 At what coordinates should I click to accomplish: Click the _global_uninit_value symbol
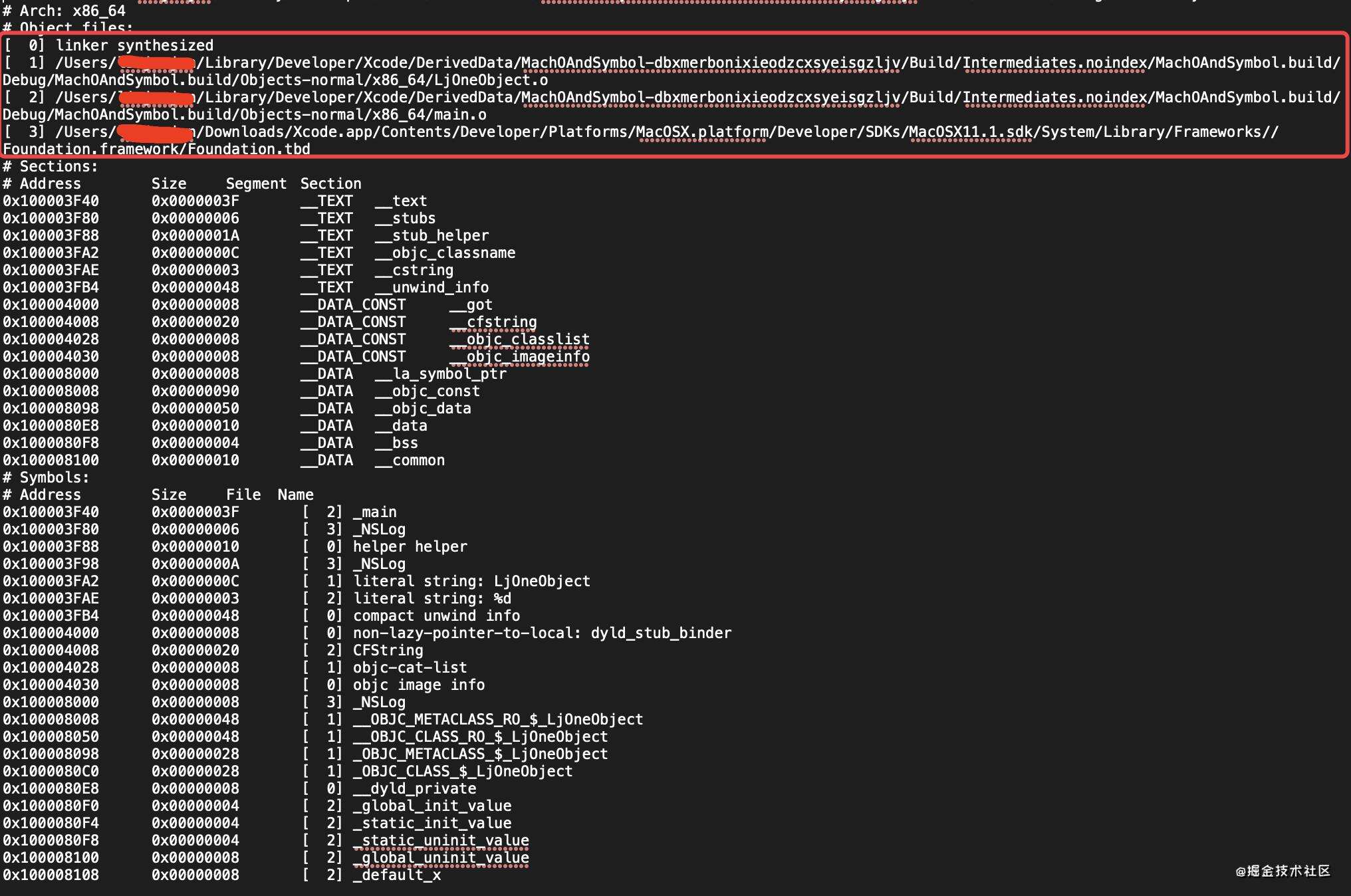[x=441, y=857]
